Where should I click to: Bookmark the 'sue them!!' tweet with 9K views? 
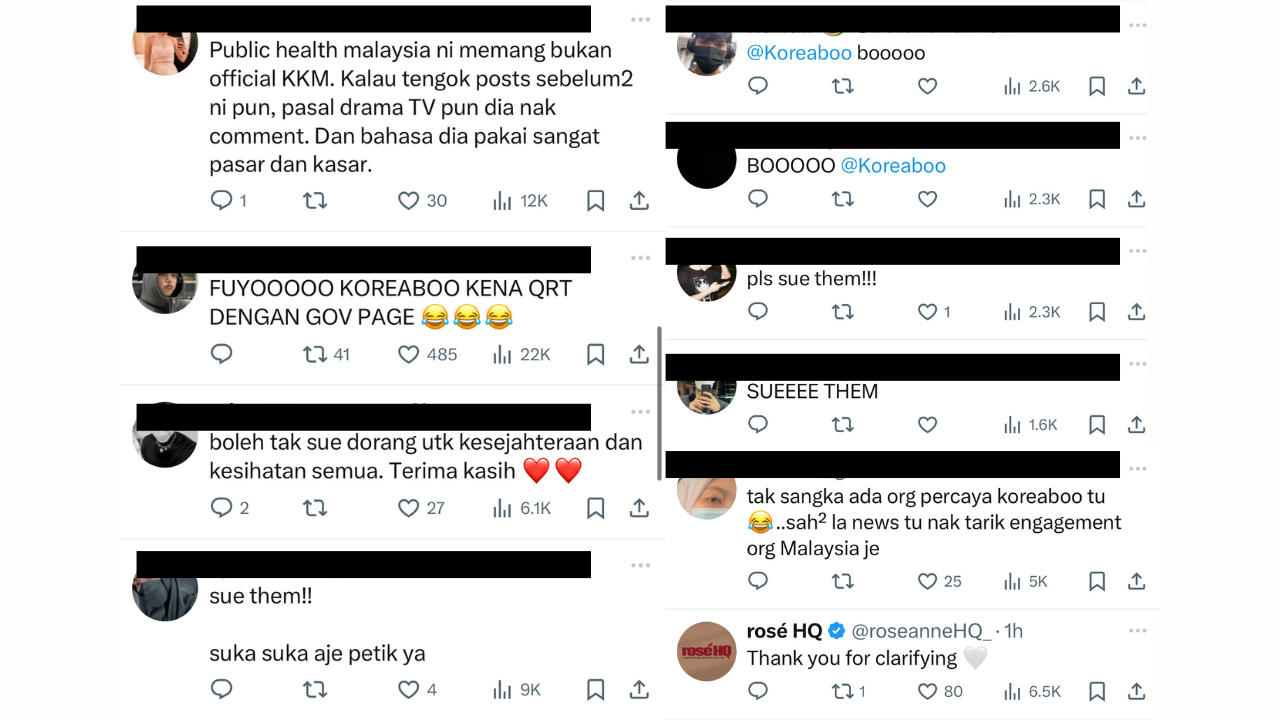coord(595,689)
